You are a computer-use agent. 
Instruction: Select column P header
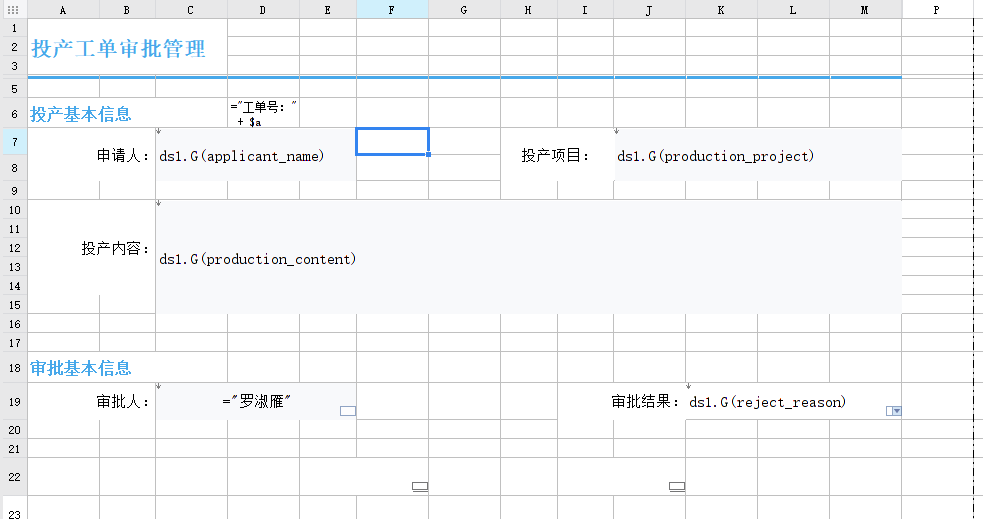point(937,9)
